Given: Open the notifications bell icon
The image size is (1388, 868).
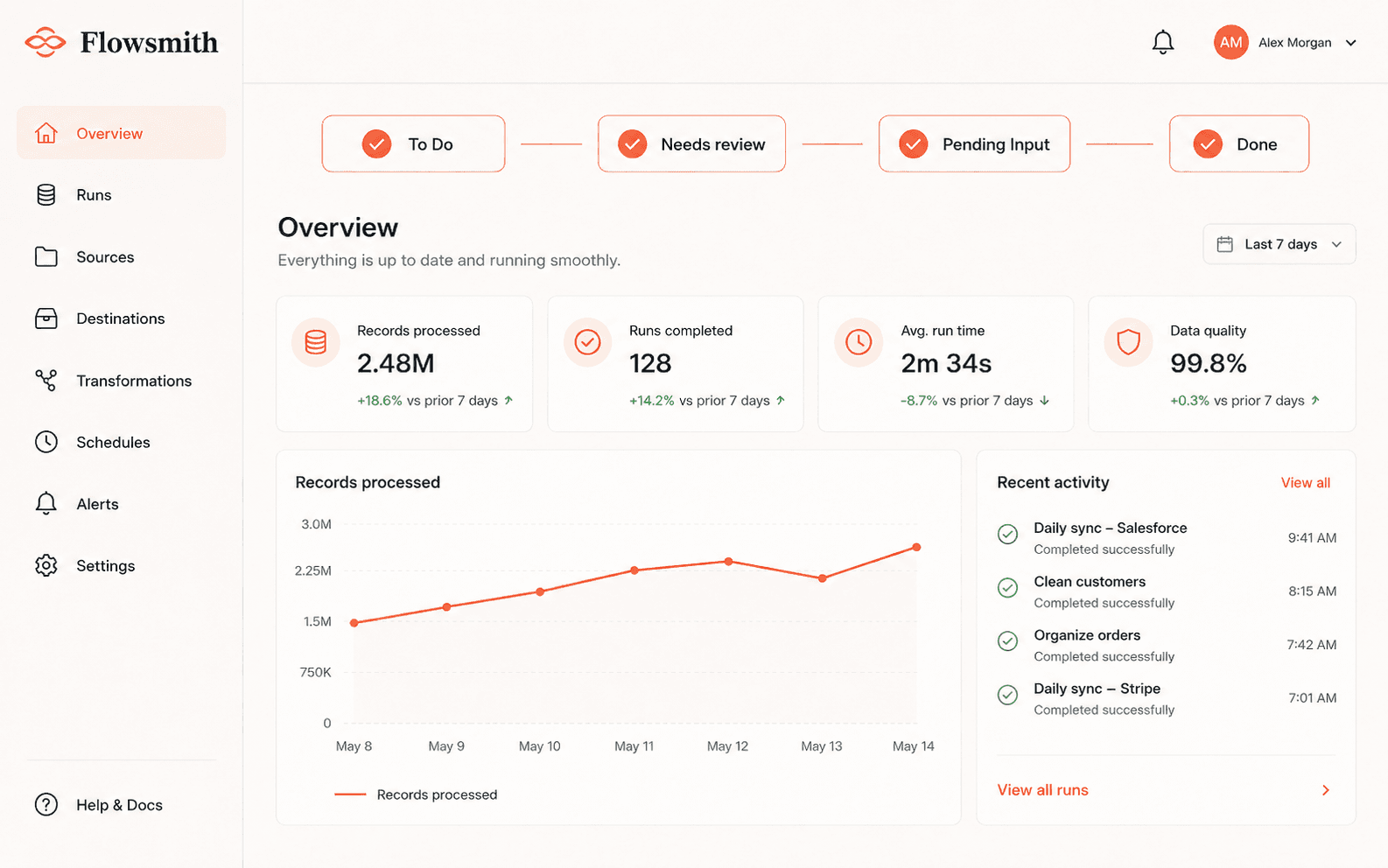Looking at the screenshot, I should (x=1162, y=42).
